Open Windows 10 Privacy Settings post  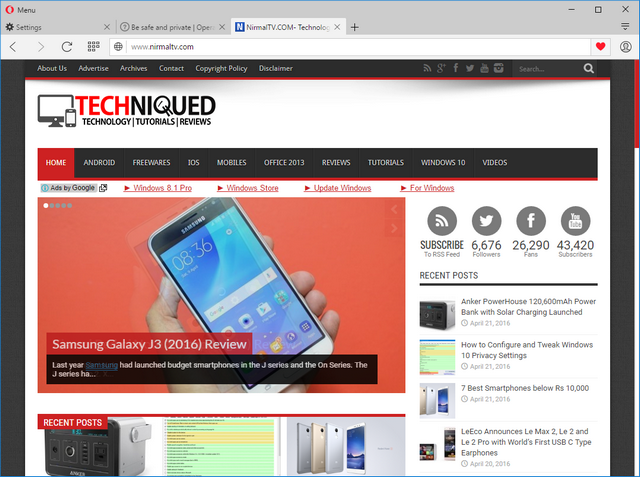click(527, 350)
